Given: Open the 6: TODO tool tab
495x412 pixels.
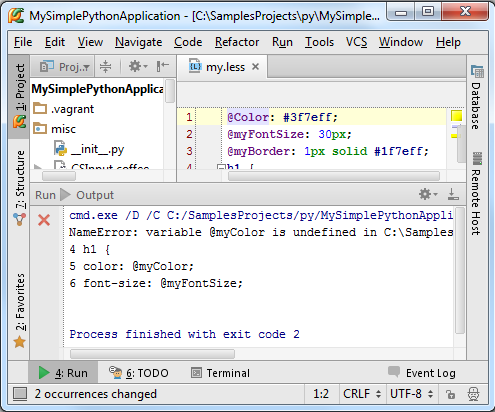Looking at the screenshot, I should pyautogui.click(x=139, y=373).
